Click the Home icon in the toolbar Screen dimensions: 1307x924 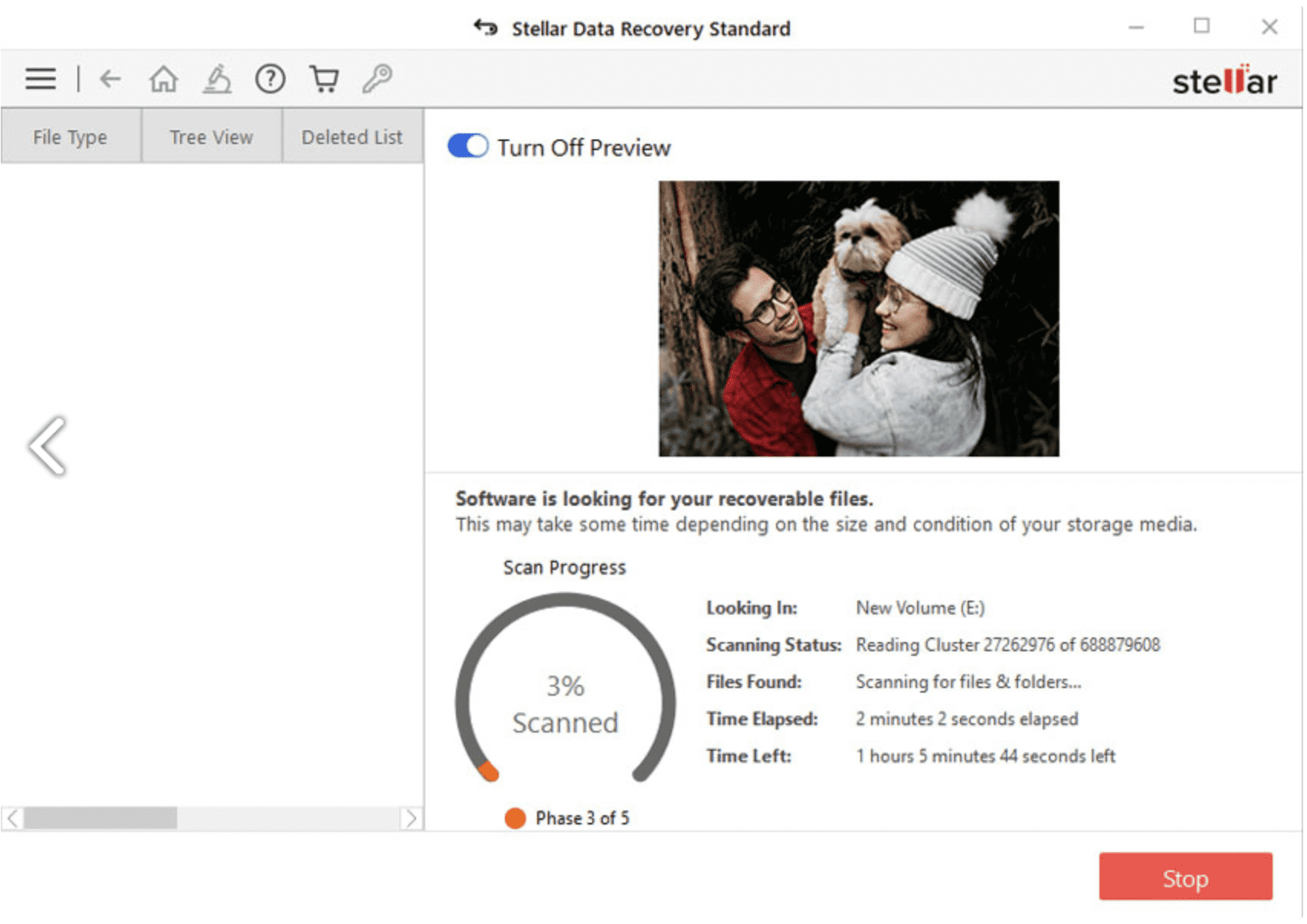coord(164,78)
